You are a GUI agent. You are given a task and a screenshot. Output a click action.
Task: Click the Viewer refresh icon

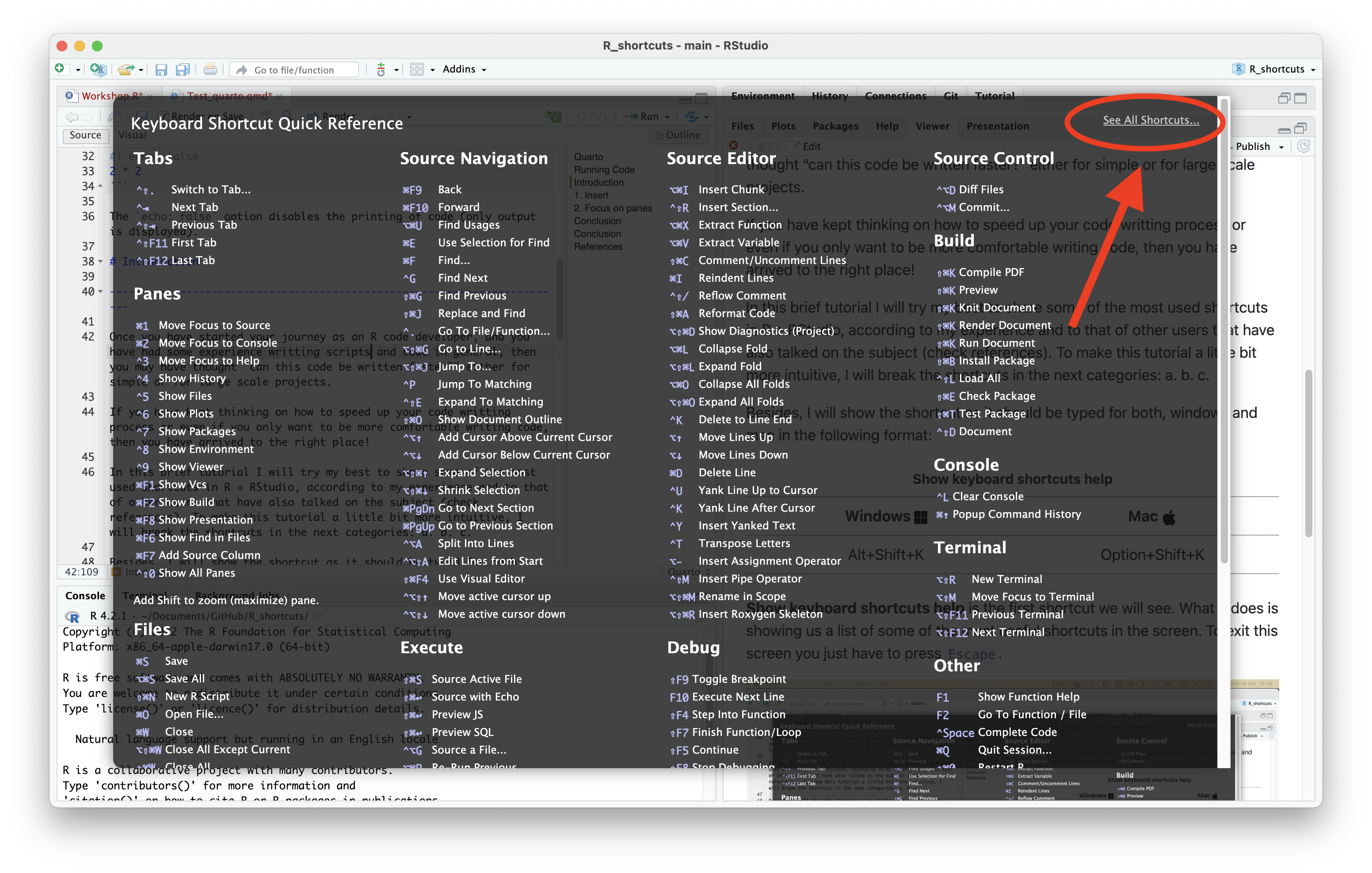[x=1303, y=146]
